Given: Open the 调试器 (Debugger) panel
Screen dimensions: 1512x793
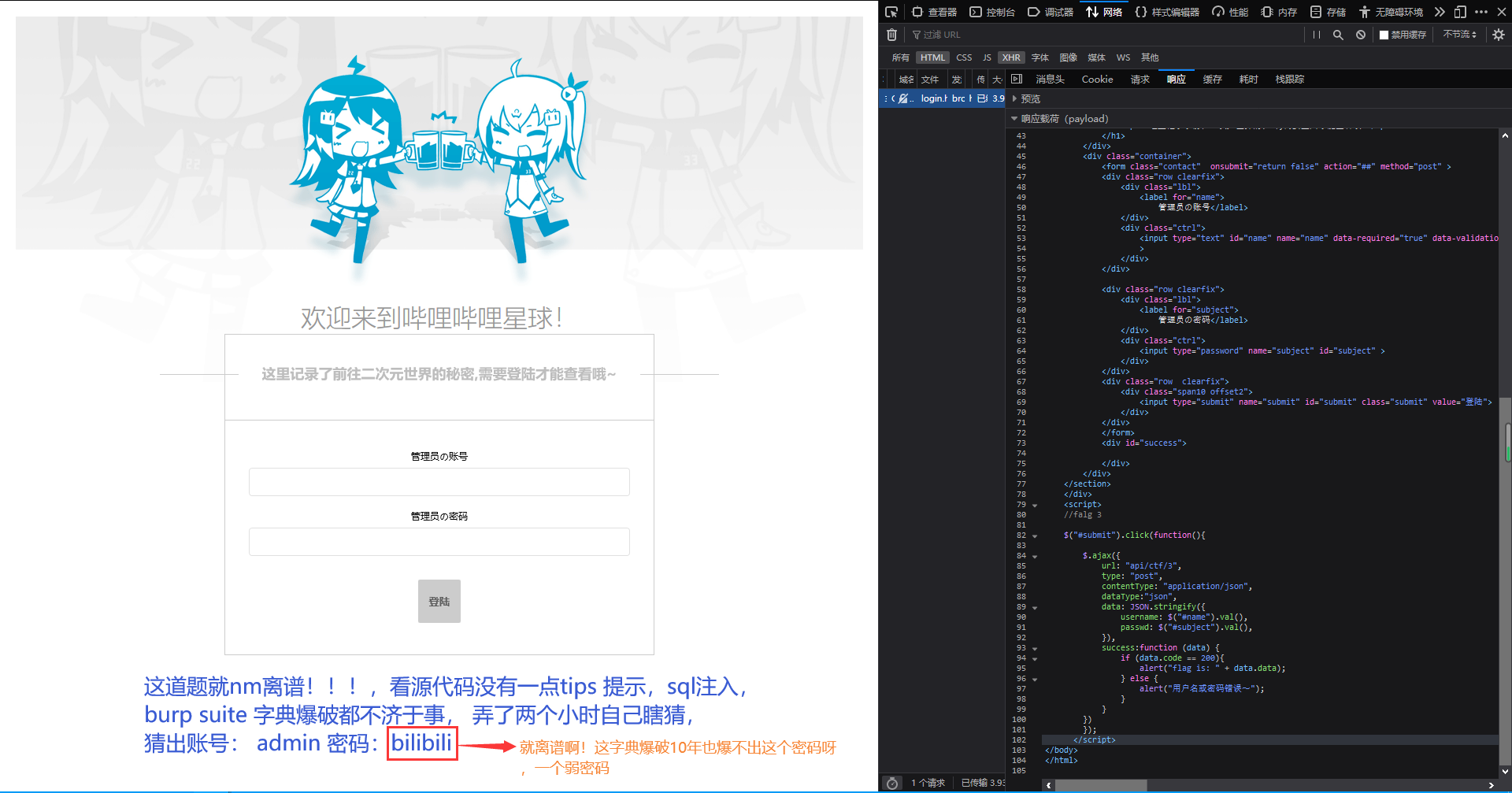Looking at the screenshot, I should click(x=1051, y=12).
